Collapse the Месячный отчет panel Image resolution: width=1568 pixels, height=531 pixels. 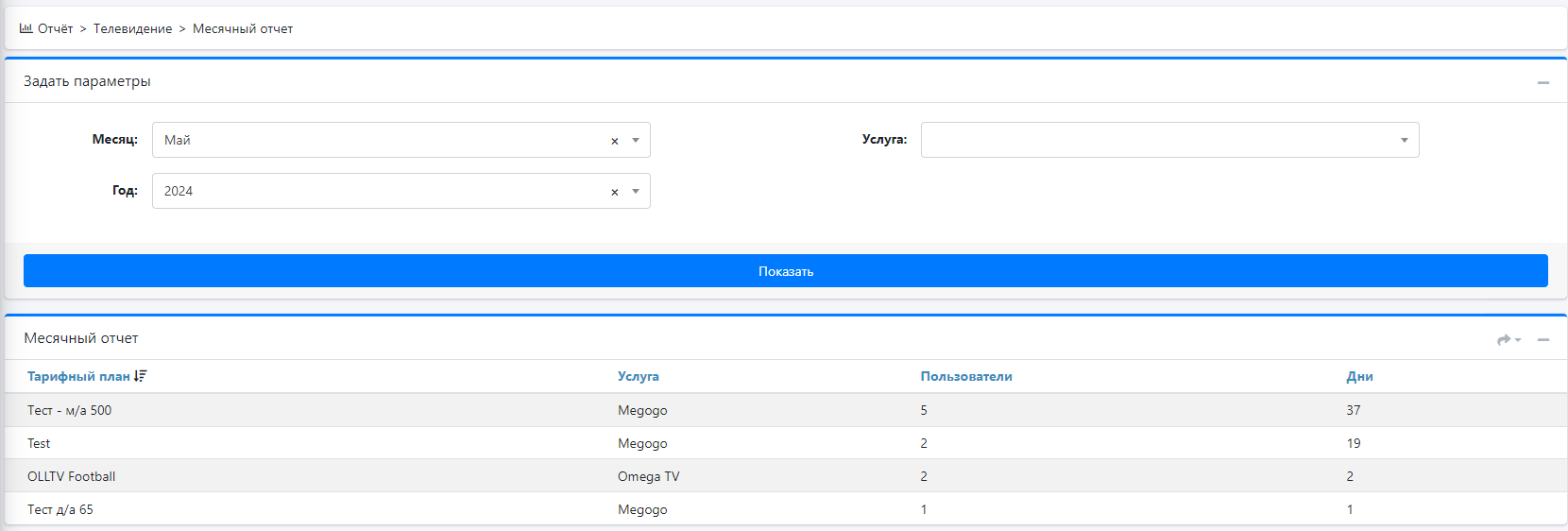(x=1542, y=339)
